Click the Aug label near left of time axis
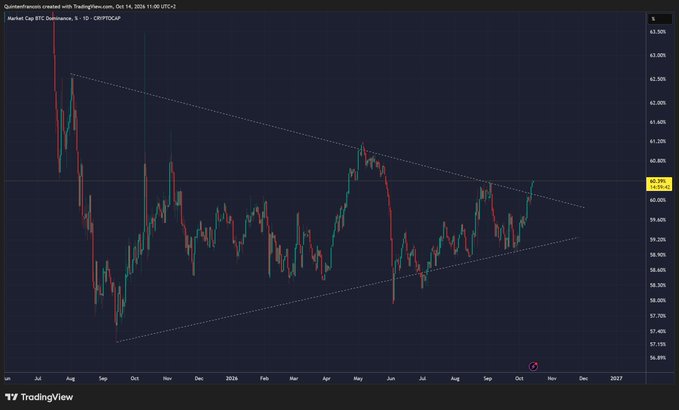 pos(70,378)
